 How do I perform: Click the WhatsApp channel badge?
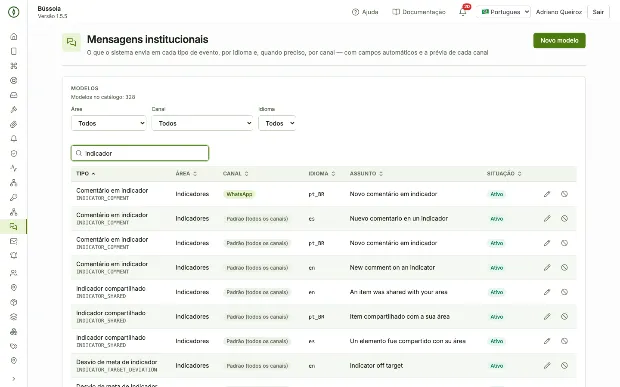click(x=239, y=194)
